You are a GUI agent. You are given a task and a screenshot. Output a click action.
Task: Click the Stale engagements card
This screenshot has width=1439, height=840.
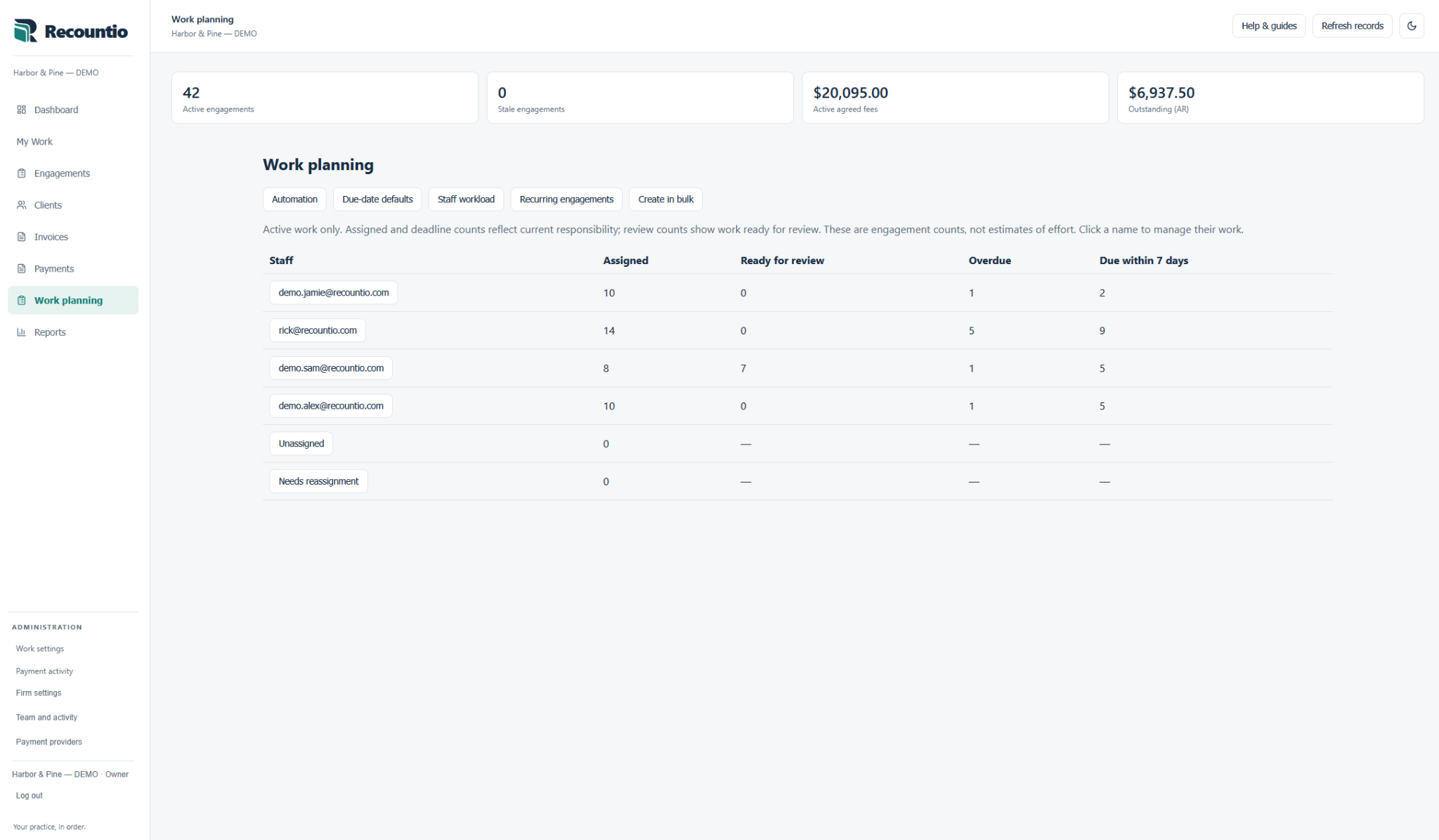[640, 98]
